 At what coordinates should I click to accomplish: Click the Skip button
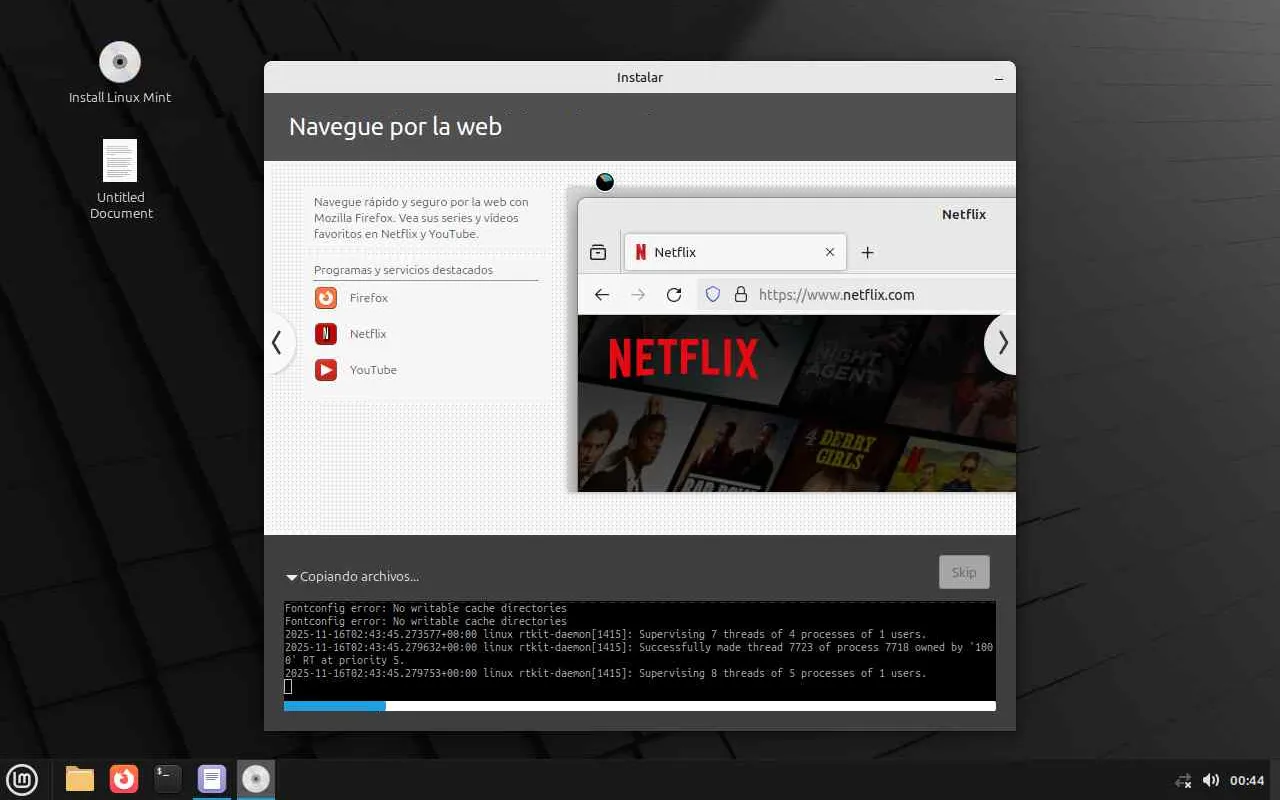(x=964, y=572)
